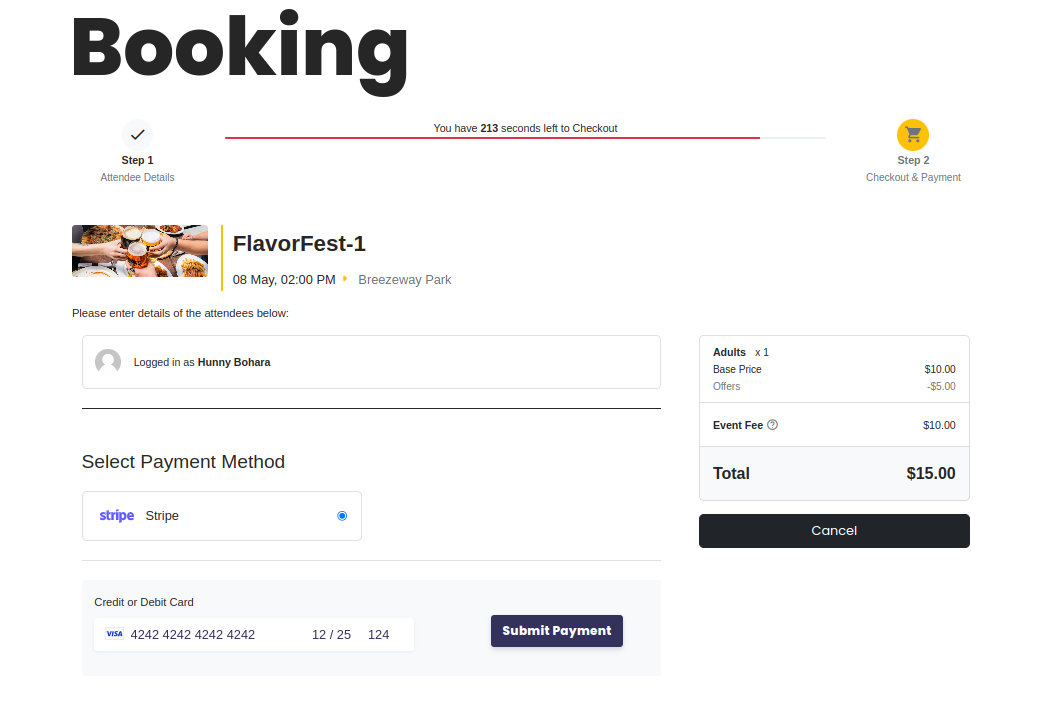Click the orange arrow beside event time

point(346,279)
